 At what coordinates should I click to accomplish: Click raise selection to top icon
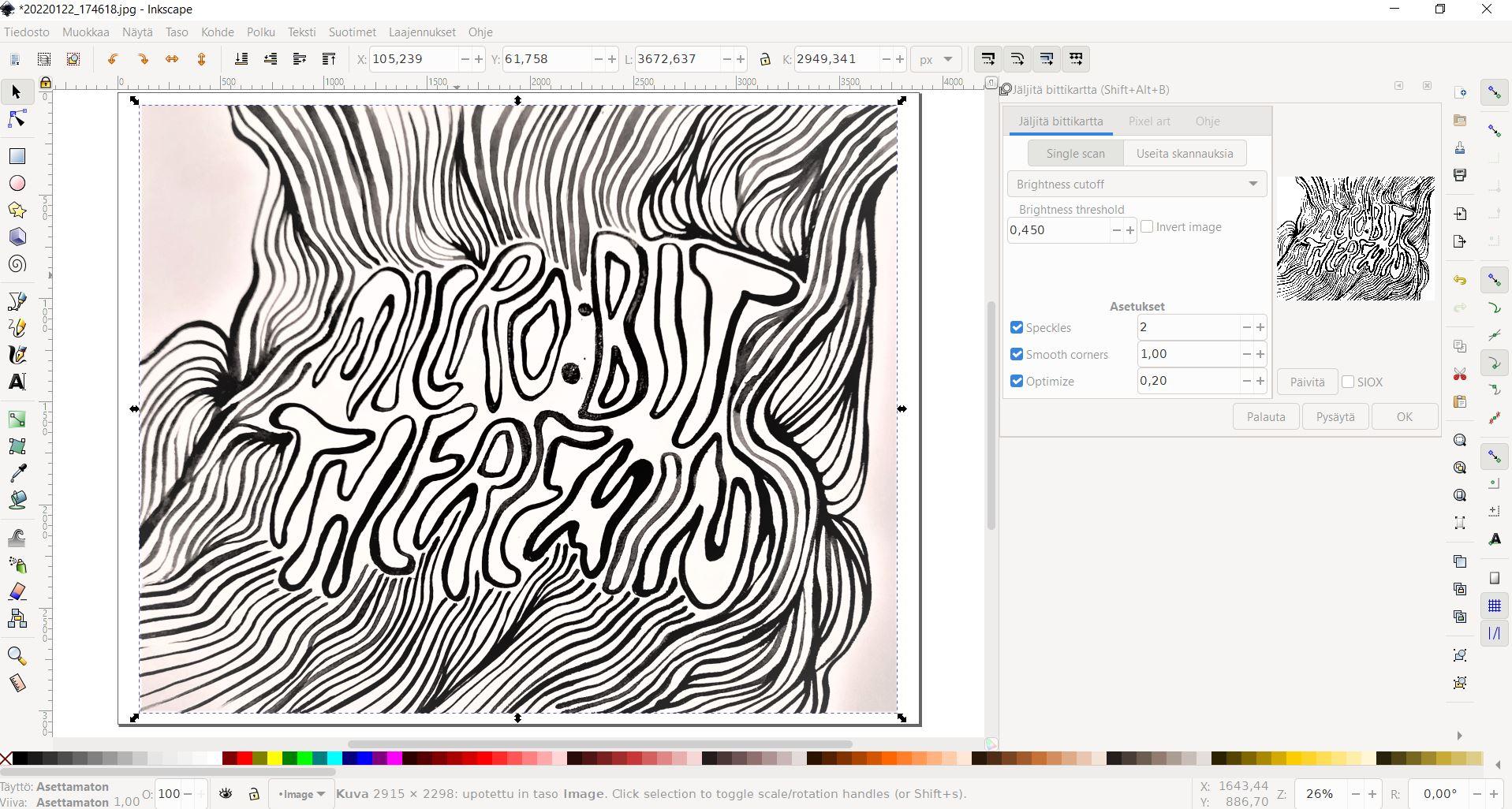click(329, 59)
